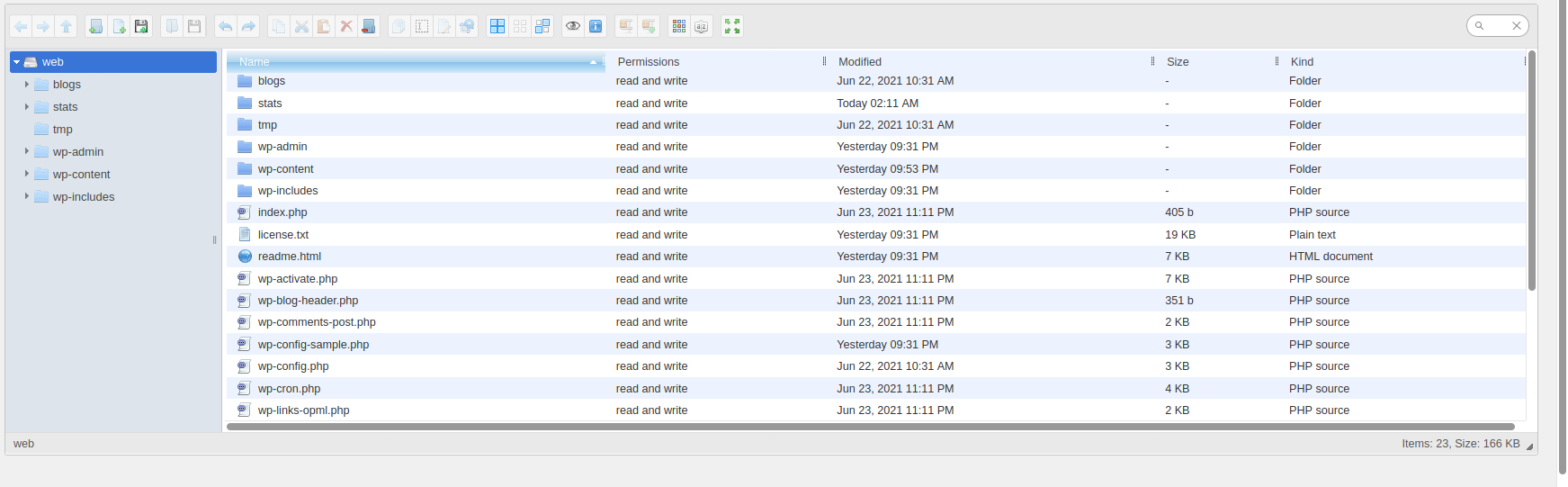Image resolution: width=1568 pixels, height=487 pixels.
Task: Create a new folder from the toolbar
Action: click(x=96, y=26)
